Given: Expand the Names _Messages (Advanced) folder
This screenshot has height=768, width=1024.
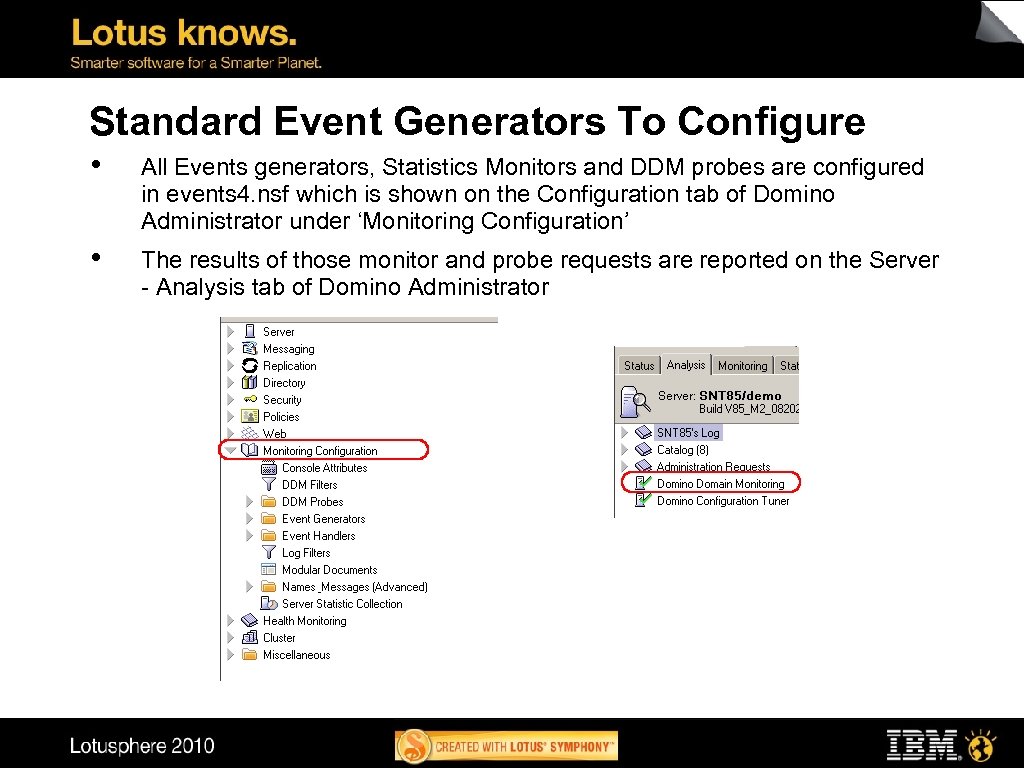Looking at the screenshot, I should point(247,586).
